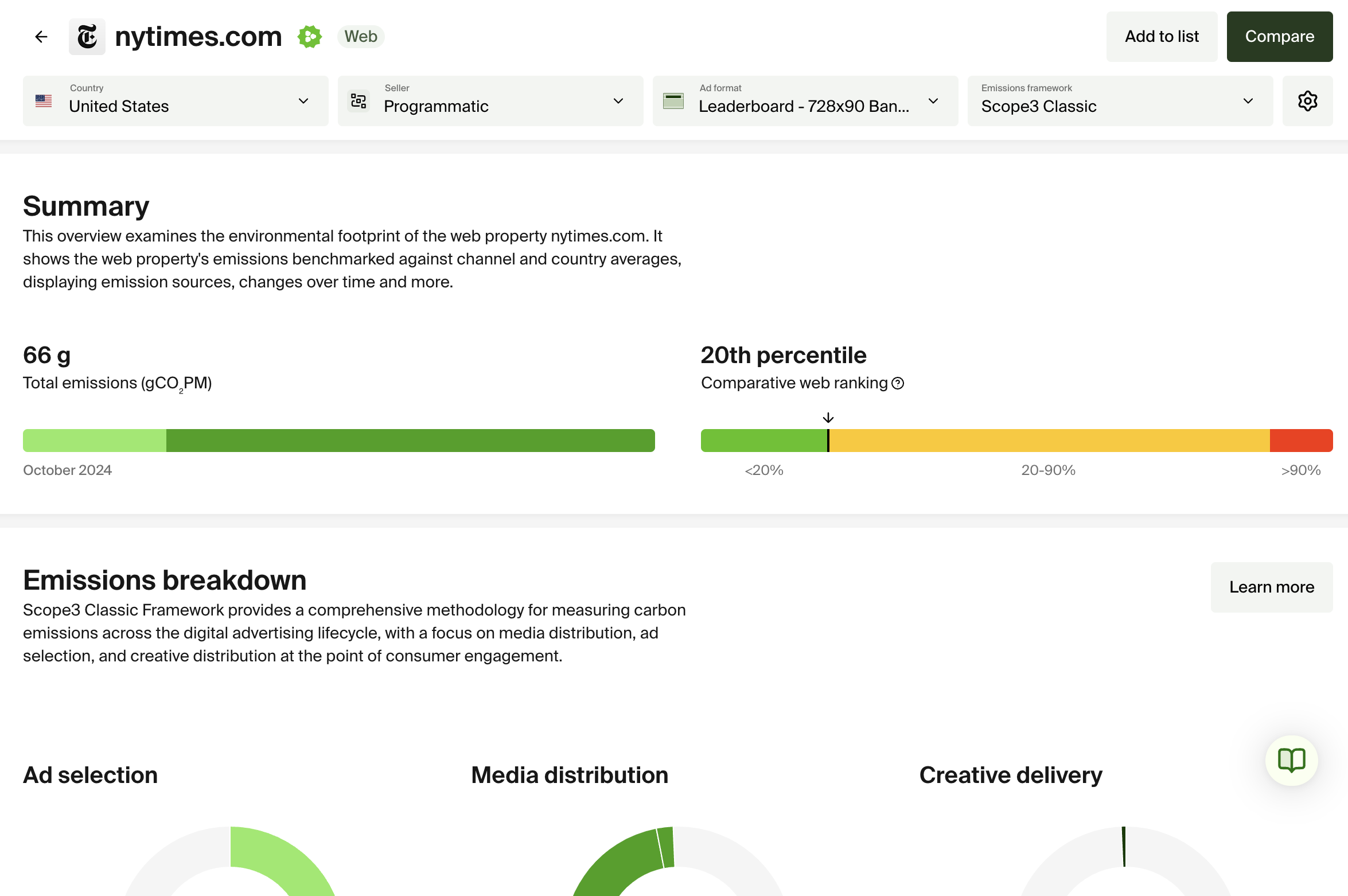Open the settings gear icon
The width and height of the screenshot is (1348, 896).
point(1307,101)
